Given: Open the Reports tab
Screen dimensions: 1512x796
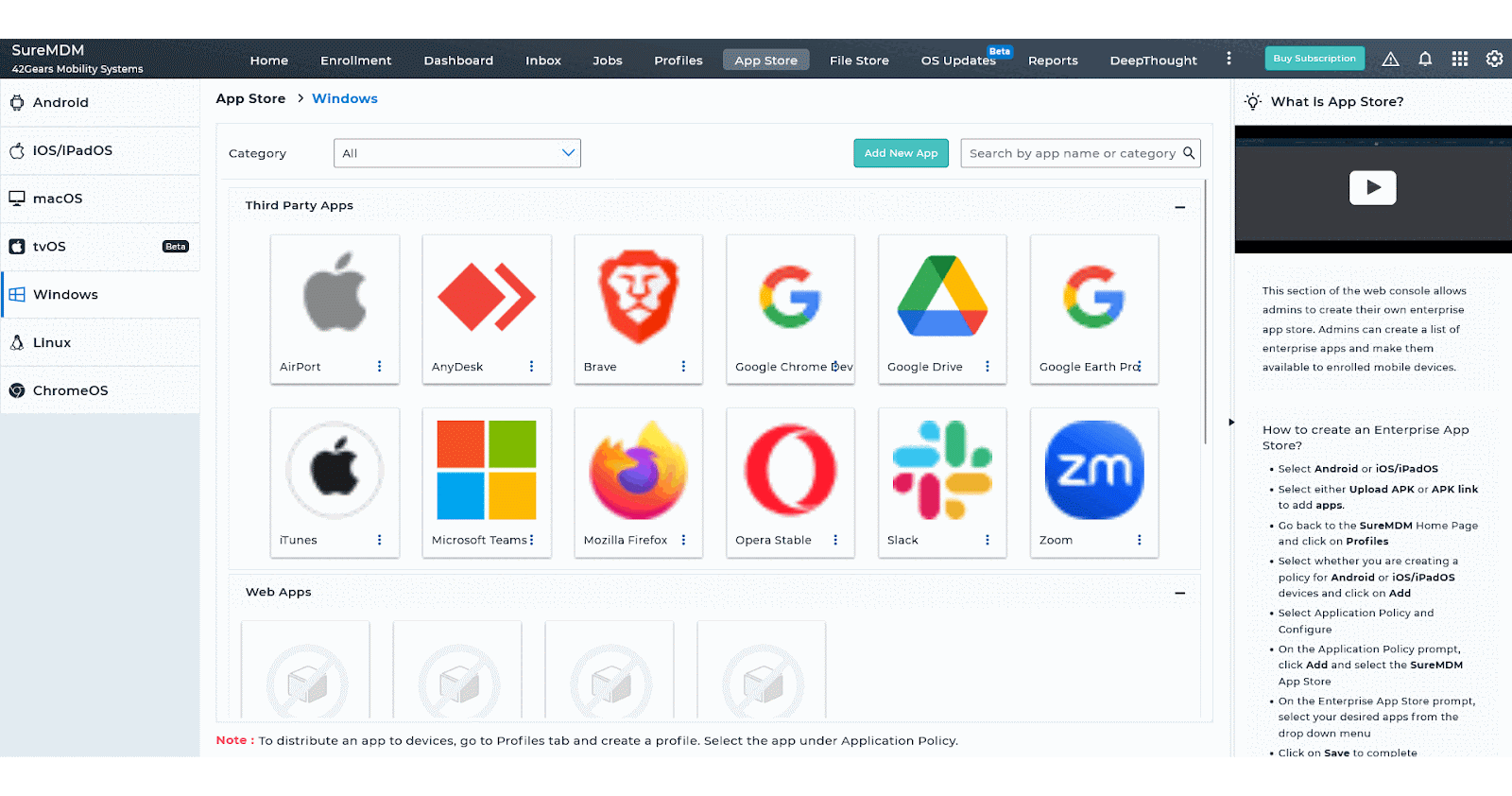Looking at the screenshot, I should (1053, 60).
